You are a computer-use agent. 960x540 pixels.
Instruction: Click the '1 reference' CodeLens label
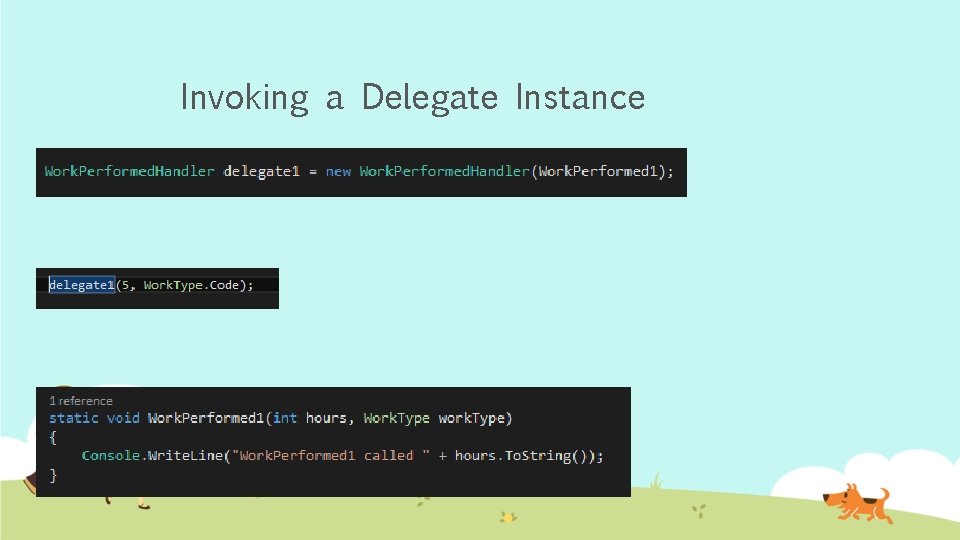tap(81, 401)
